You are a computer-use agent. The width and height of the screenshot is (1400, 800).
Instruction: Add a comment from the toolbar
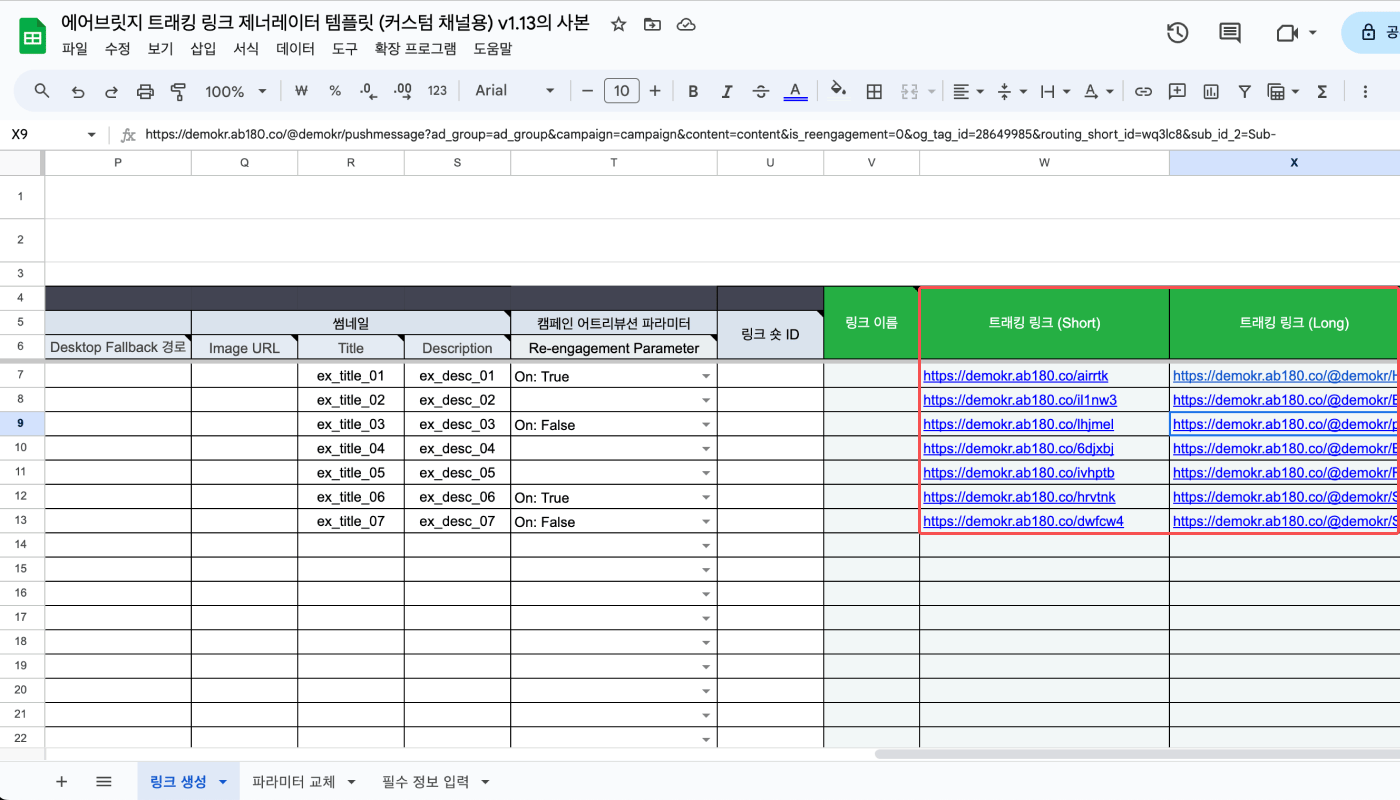tap(1177, 91)
